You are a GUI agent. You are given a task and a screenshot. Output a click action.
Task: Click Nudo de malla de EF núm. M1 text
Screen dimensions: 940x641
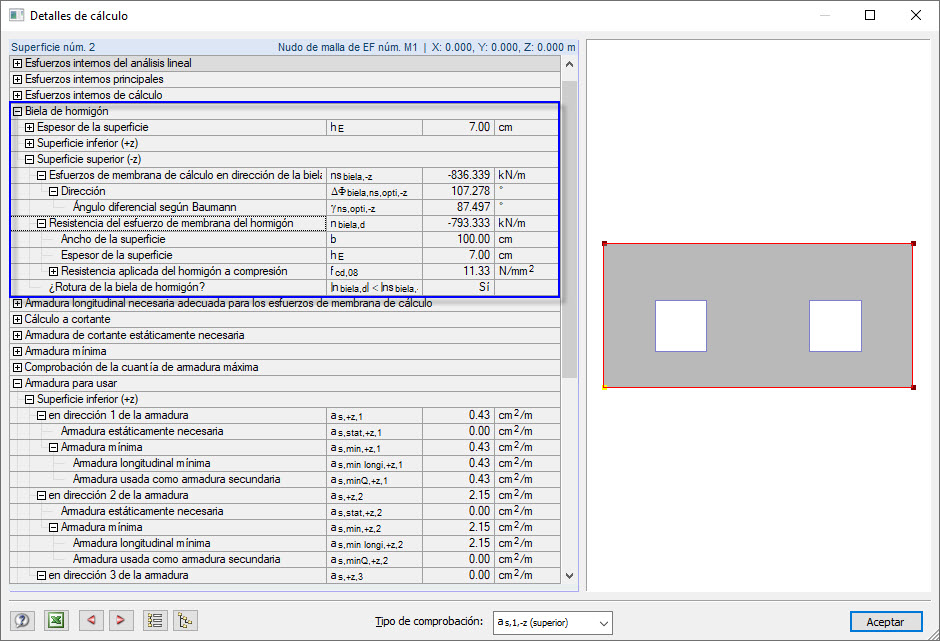(347, 47)
